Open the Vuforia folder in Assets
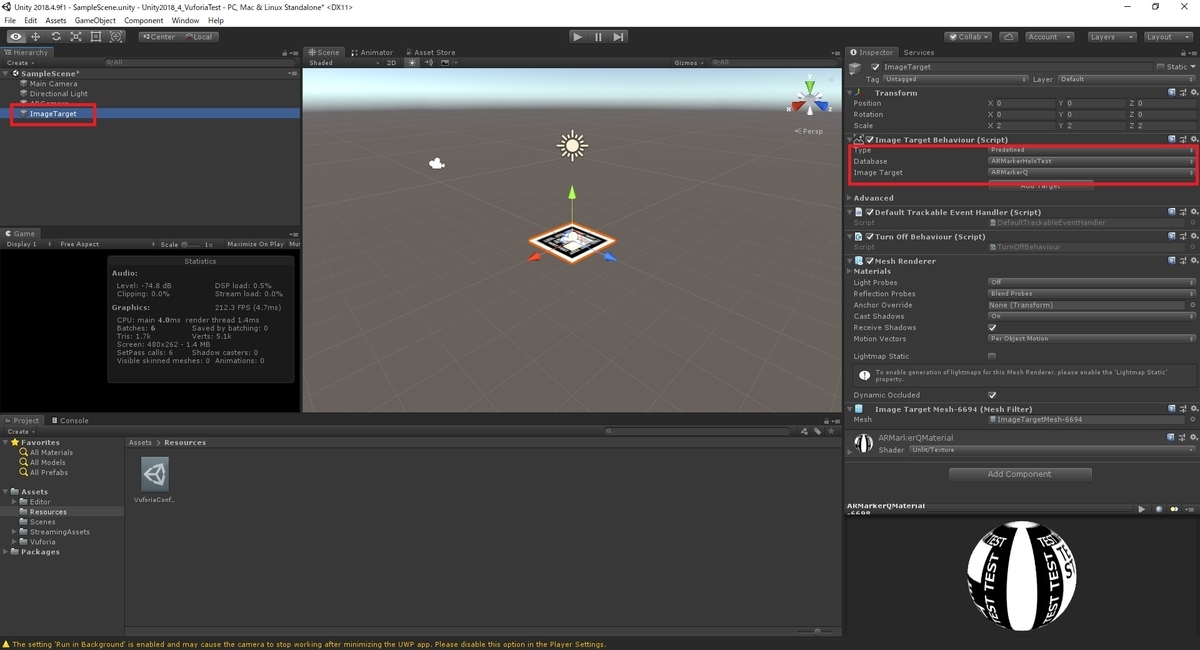Viewport: 1200px width, 650px height. (x=37, y=542)
